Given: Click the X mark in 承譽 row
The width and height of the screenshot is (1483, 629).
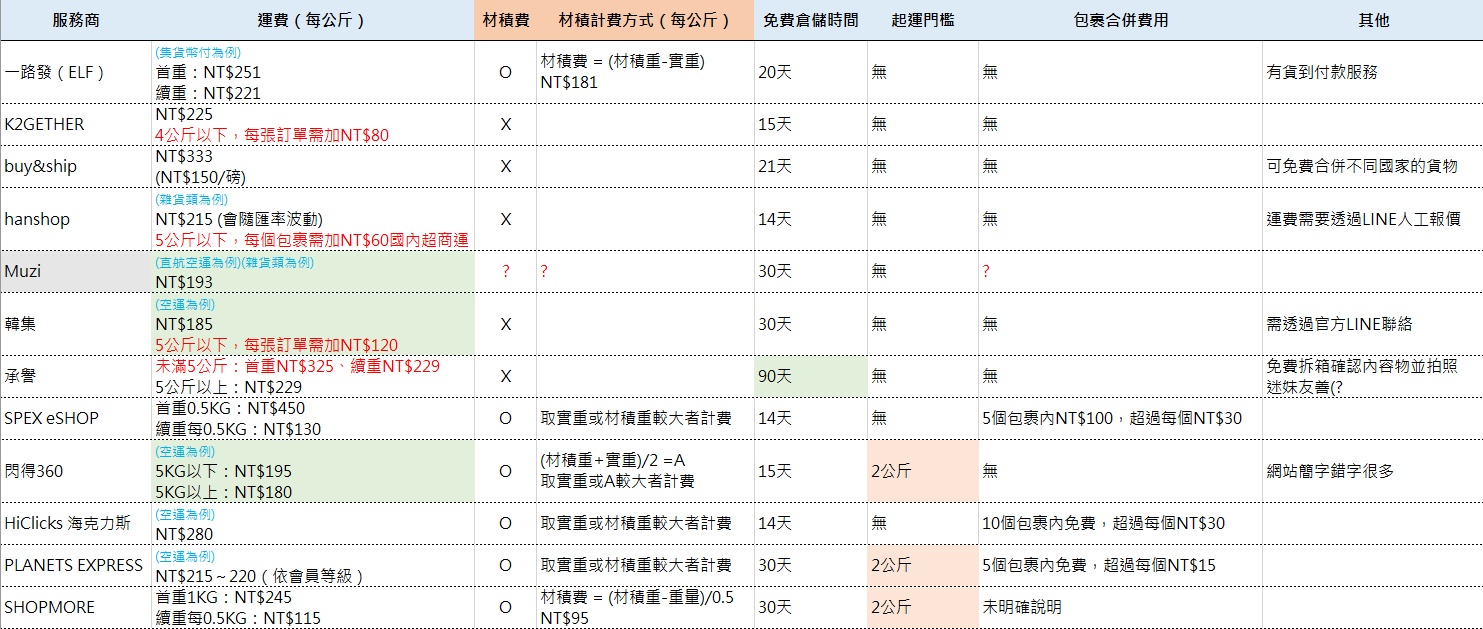Looking at the screenshot, I should [x=505, y=376].
